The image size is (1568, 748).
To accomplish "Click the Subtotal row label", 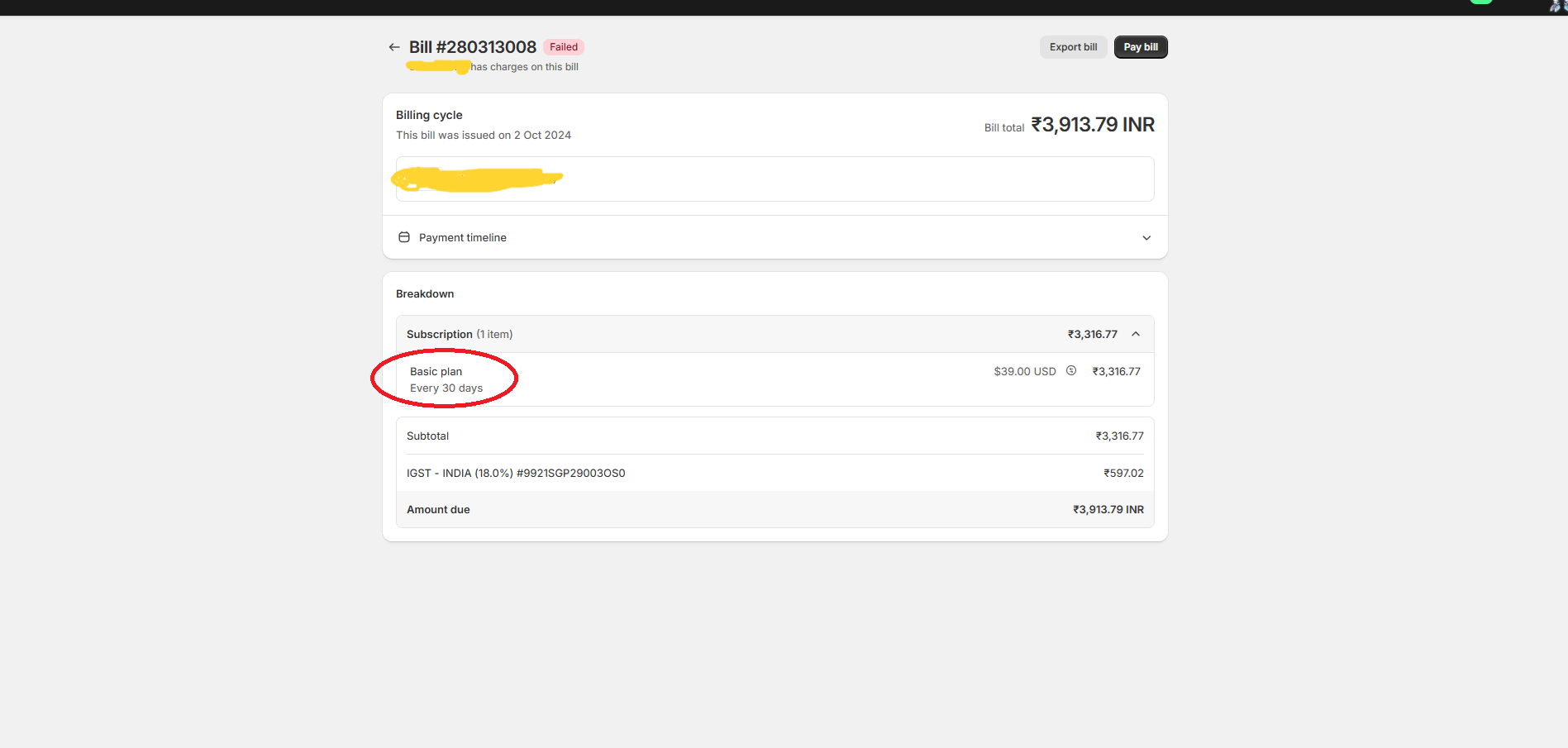I will [x=427, y=436].
